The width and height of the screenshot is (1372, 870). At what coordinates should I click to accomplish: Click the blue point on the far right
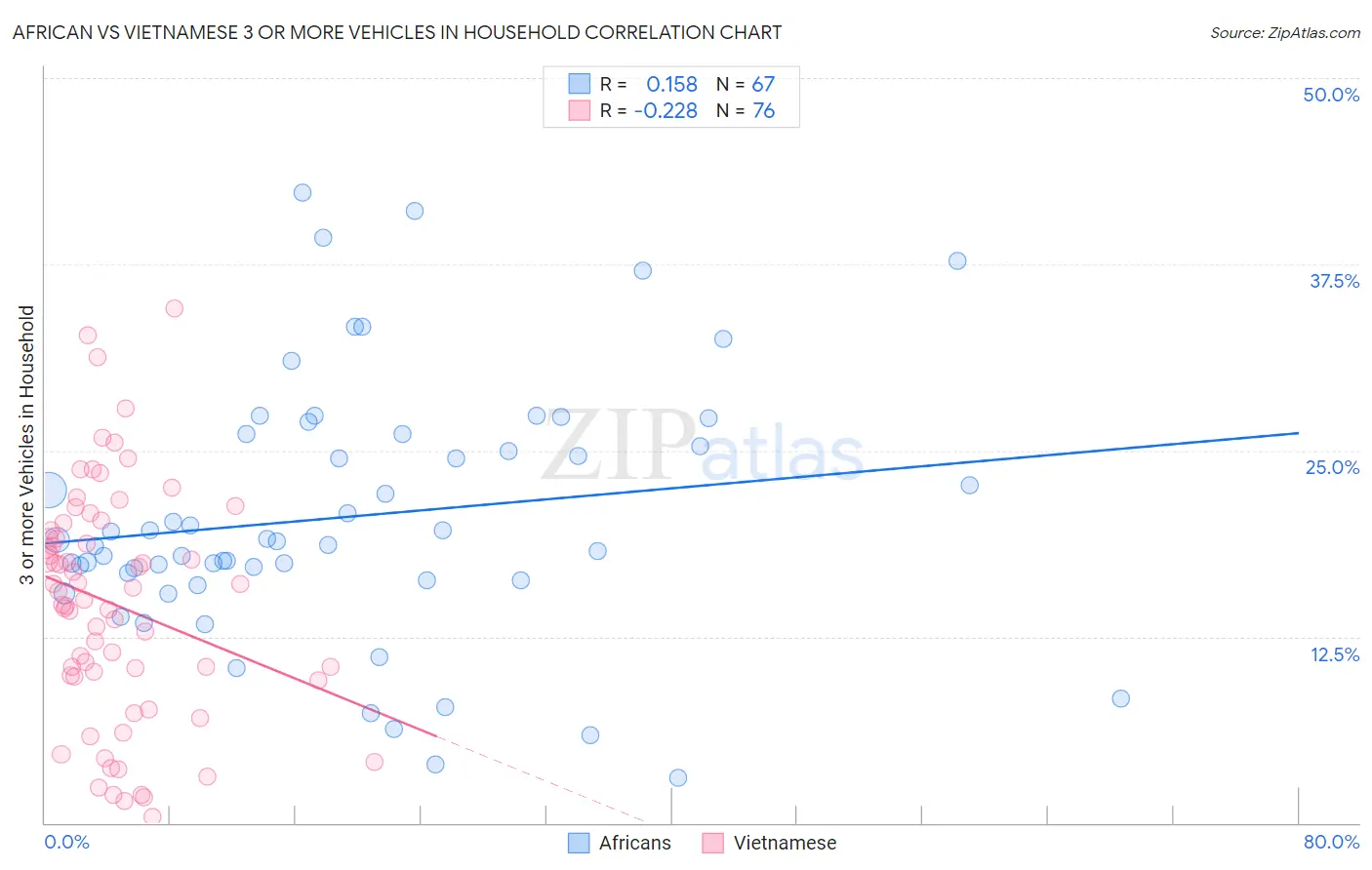(1120, 698)
